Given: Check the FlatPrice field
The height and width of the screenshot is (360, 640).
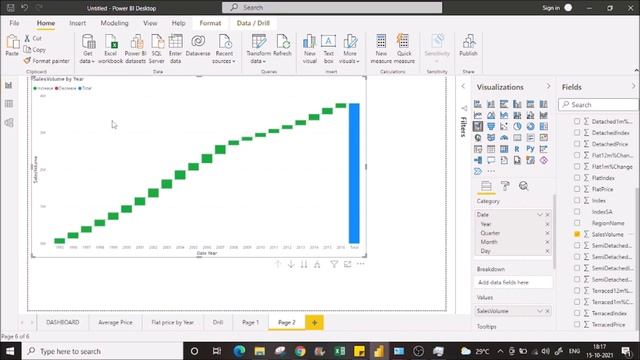Looking at the screenshot, I should click(x=577, y=189).
